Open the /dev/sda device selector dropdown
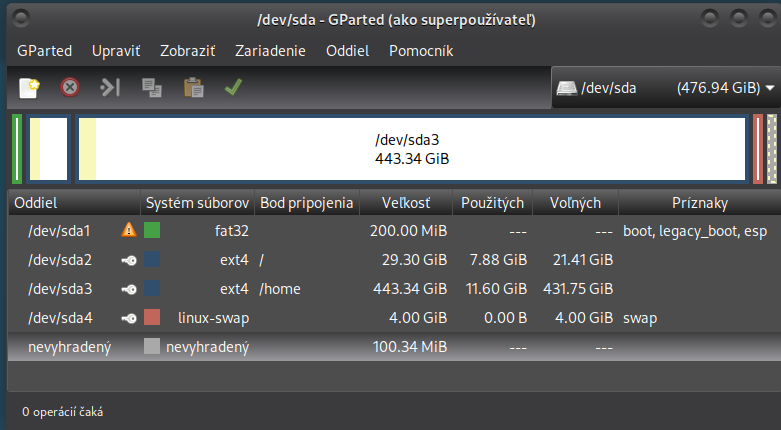The height and width of the screenshot is (430, 781). [x=665, y=88]
